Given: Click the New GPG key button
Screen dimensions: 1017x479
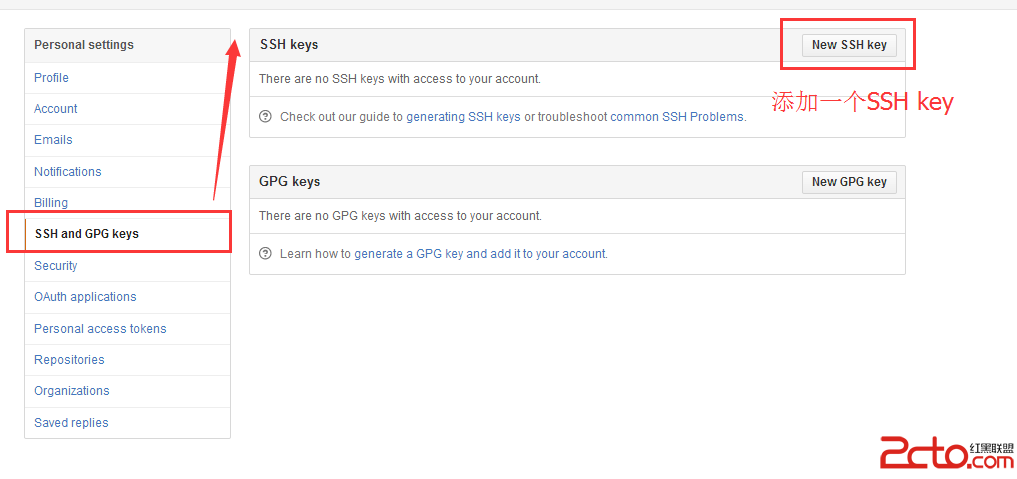Looking at the screenshot, I should [849, 182].
